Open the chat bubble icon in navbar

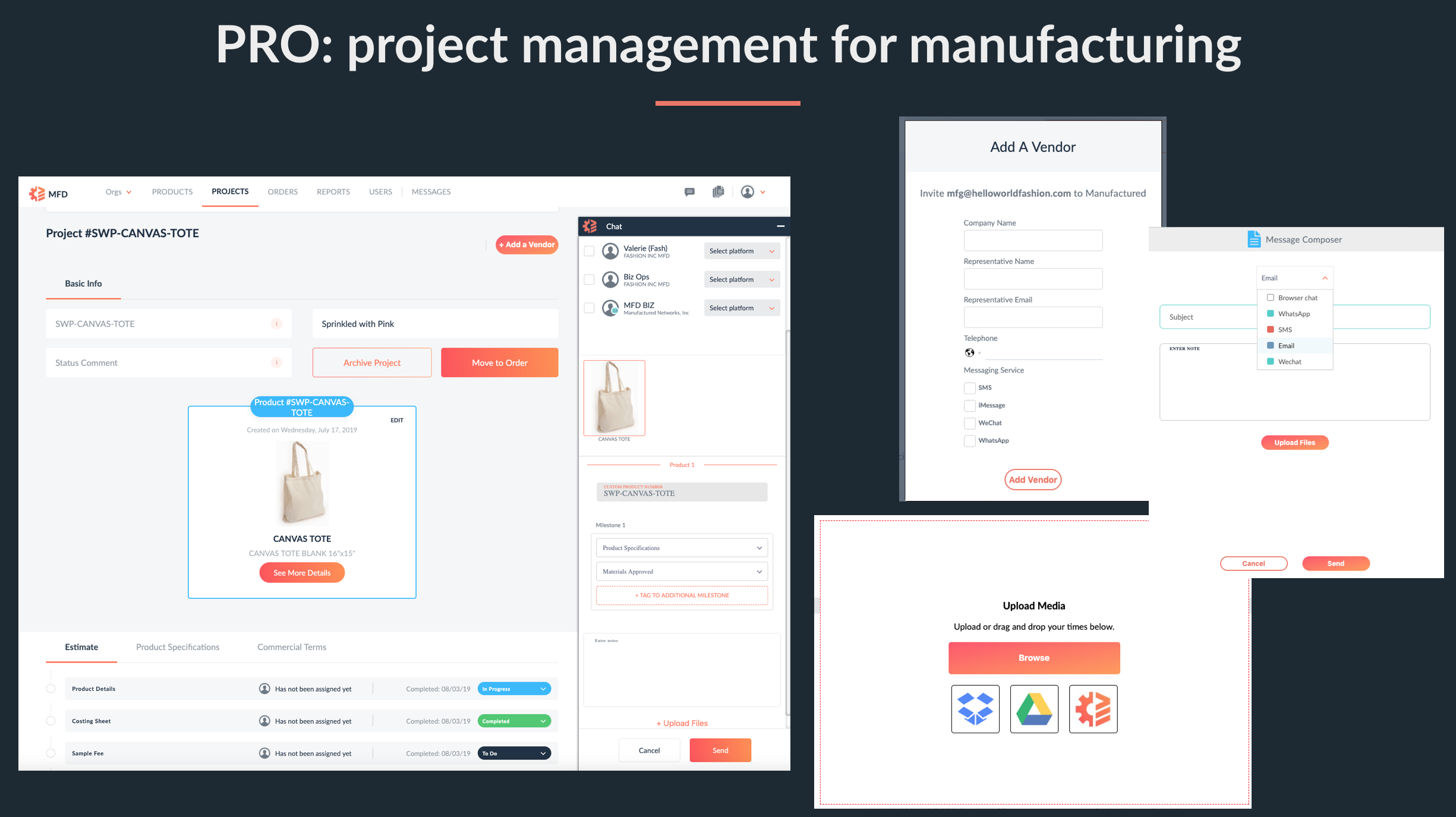pos(689,192)
